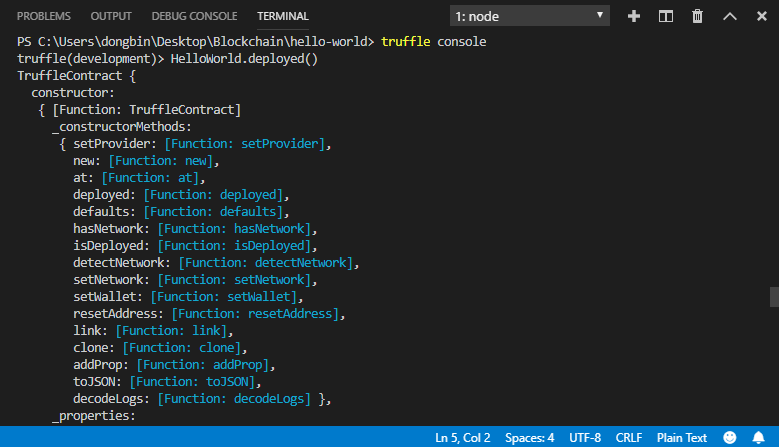Click '[Function: isDeployed]' text
Image resolution: width=779 pixels, height=447 pixels.
234,245
